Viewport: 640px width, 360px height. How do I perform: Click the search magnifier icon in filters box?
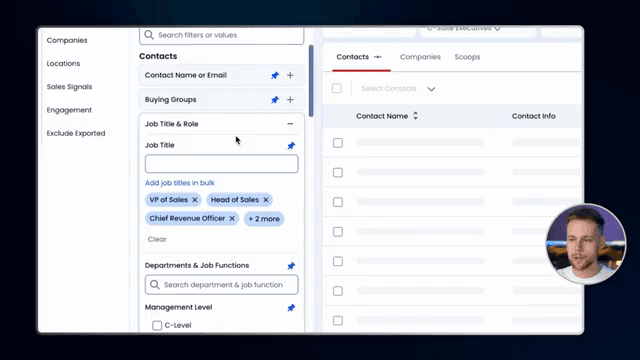click(x=149, y=35)
